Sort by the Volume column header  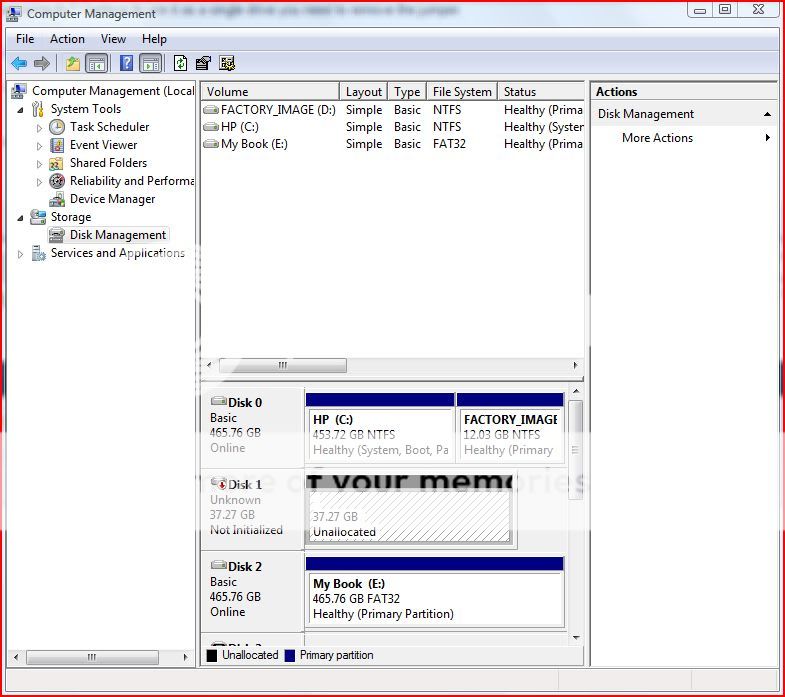click(270, 92)
